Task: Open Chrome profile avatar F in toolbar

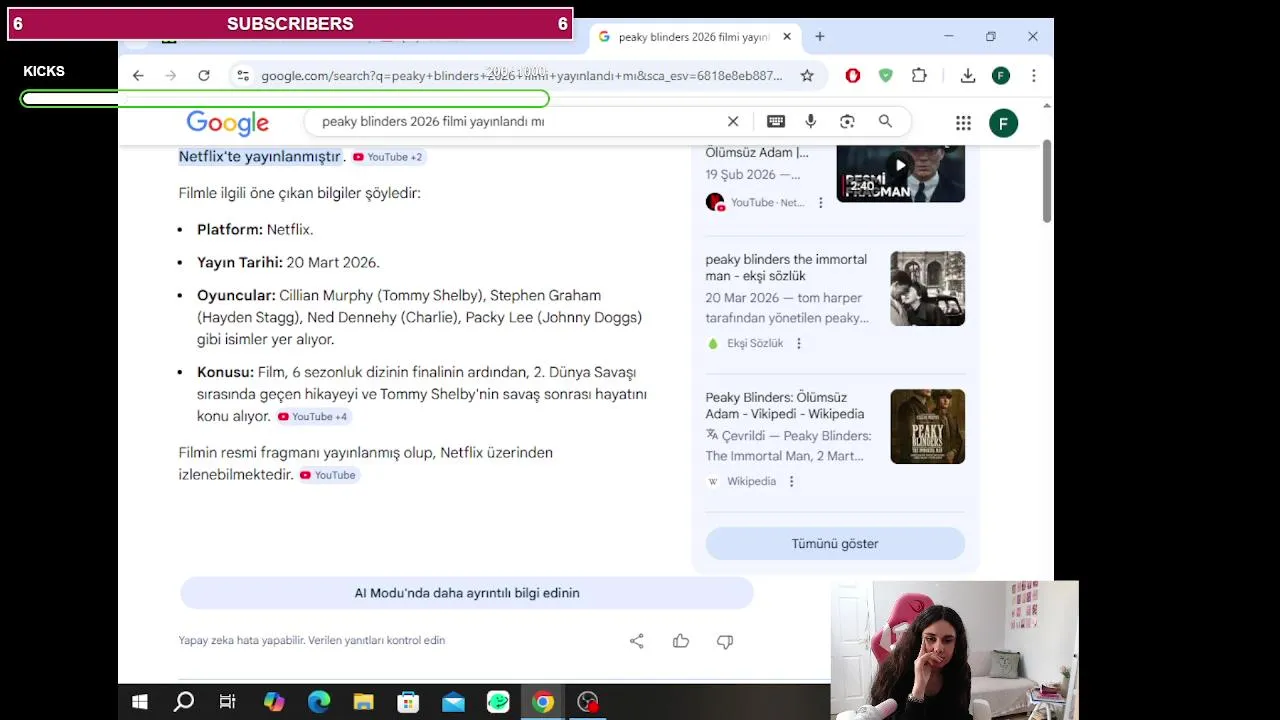Action: pyautogui.click(x=1001, y=76)
